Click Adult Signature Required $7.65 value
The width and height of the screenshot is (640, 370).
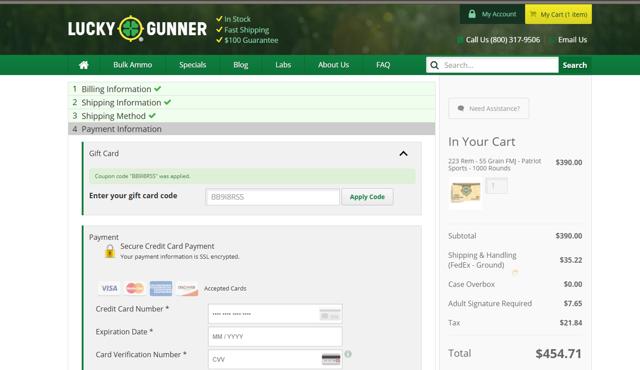tap(573, 304)
